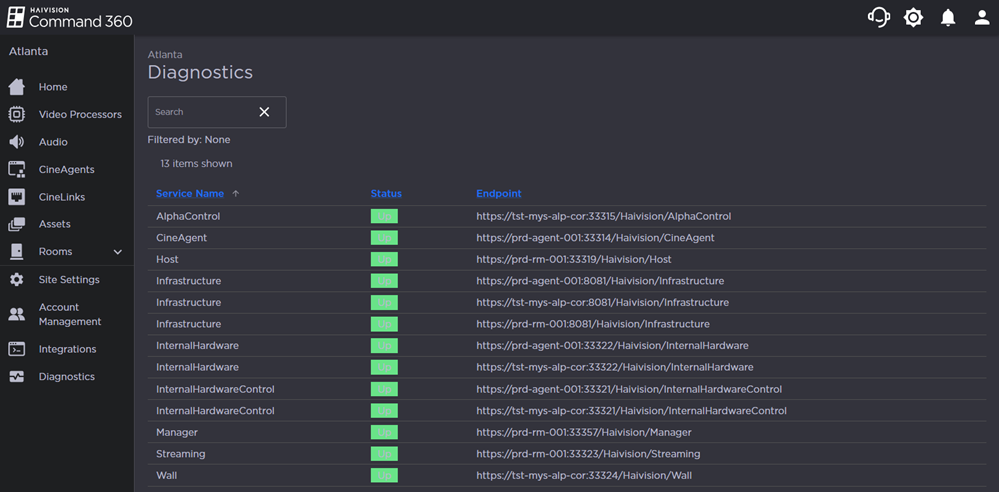This screenshot has height=492, width=1000.
Task: Click the Up status badge for Host
Action: 384,259
